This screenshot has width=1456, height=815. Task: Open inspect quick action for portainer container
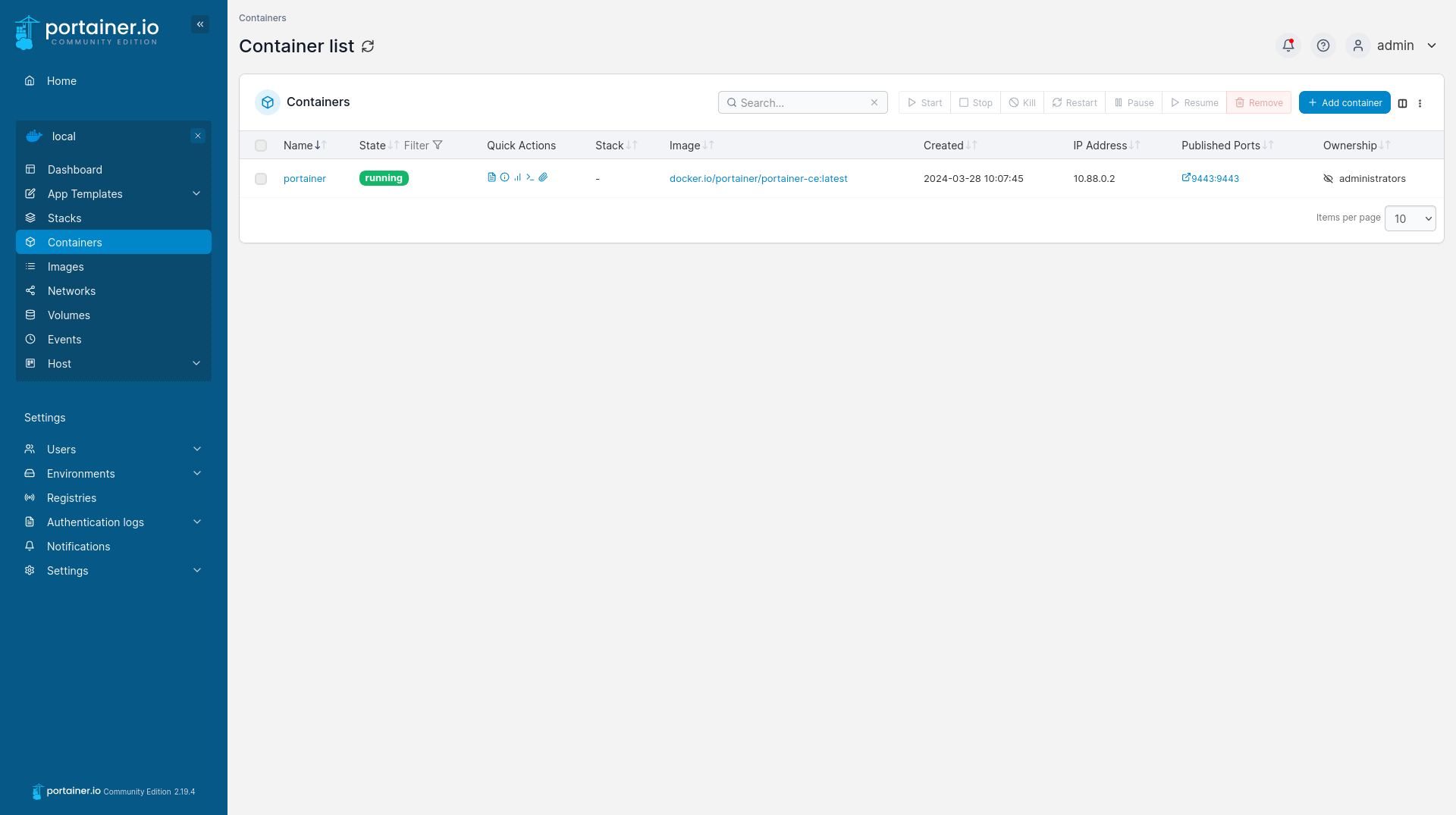(x=504, y=177)
